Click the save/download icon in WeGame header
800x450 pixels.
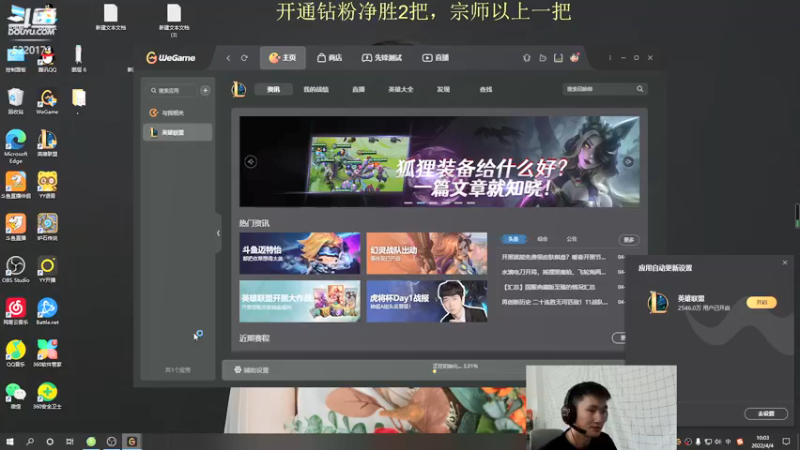tap(558, 58)
